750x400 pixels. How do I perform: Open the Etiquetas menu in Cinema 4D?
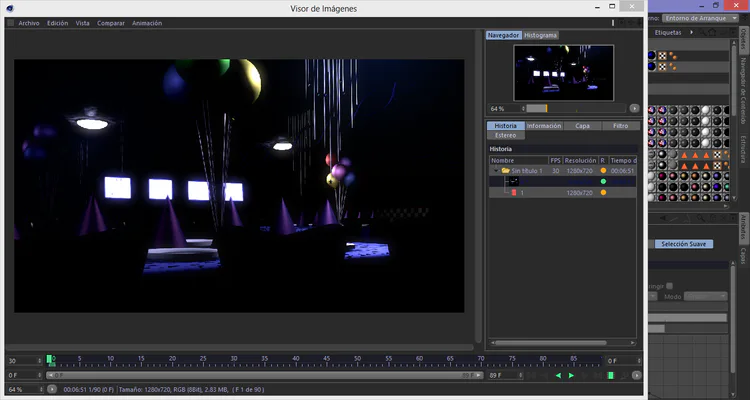click(x=668, y=33)
